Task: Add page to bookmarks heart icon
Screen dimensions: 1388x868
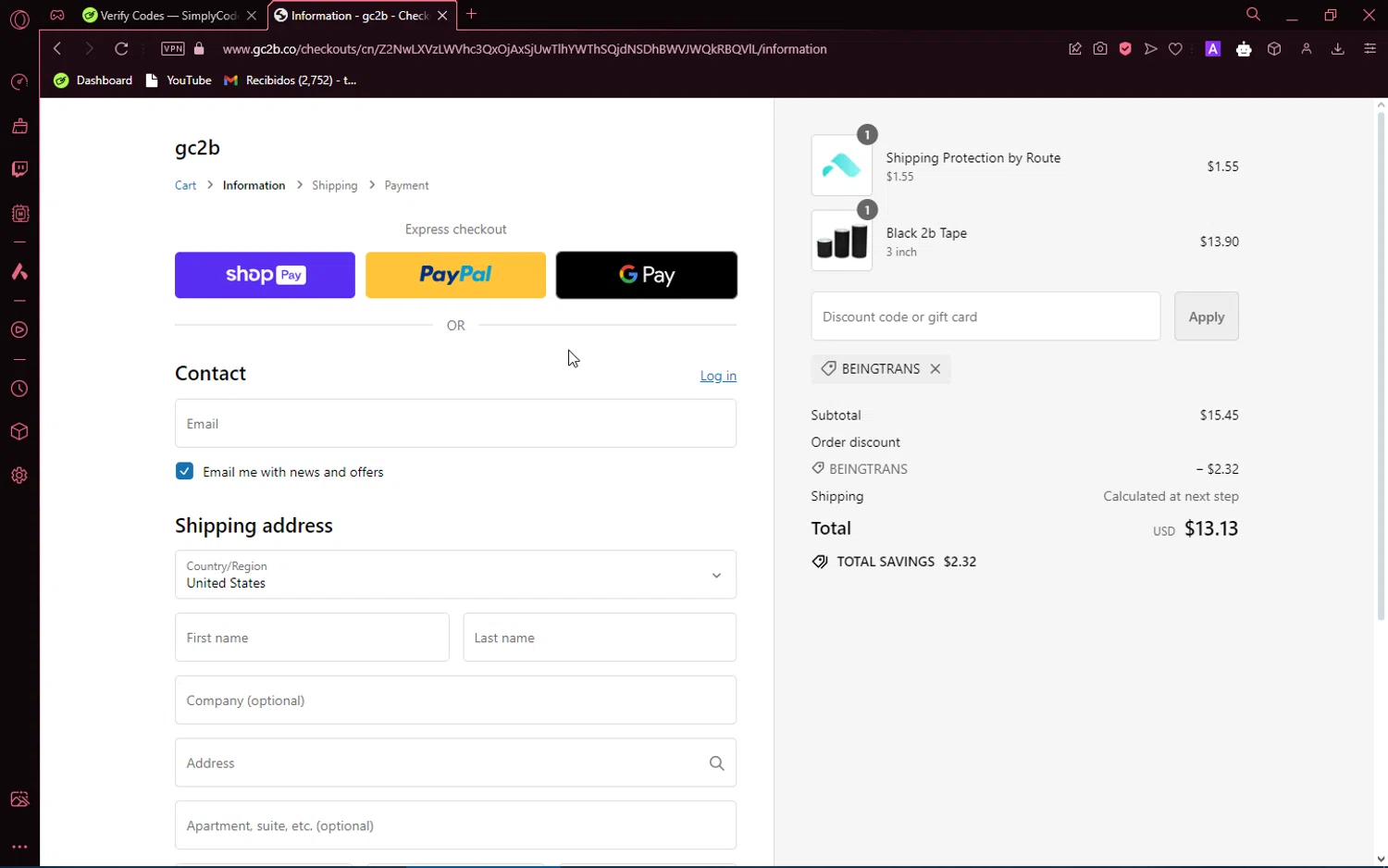Action: pos(1175,49)
